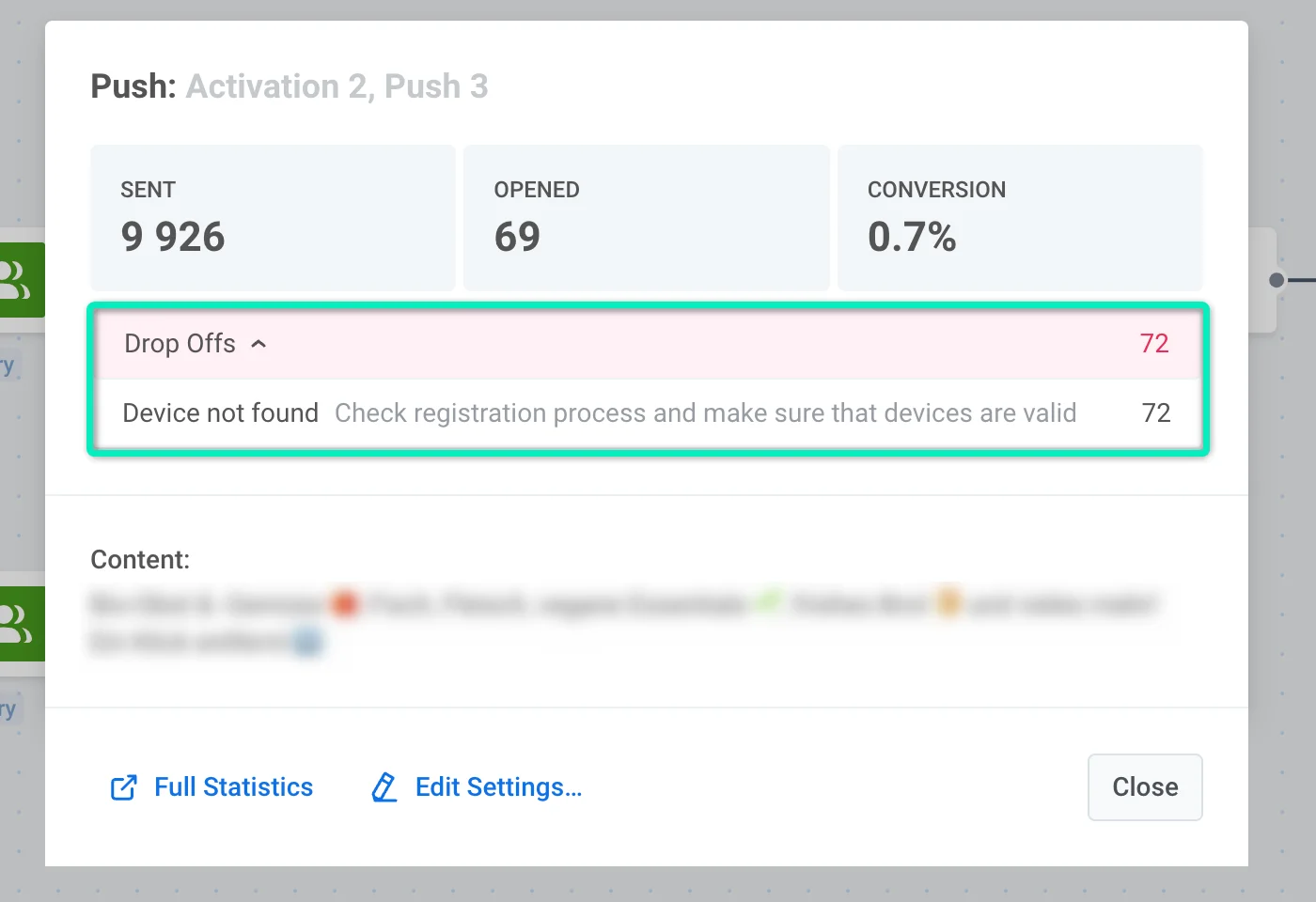Click the Activation 2, Push 3 title
The width and height of the screenshot is (1316, 902).
[337, 86]
